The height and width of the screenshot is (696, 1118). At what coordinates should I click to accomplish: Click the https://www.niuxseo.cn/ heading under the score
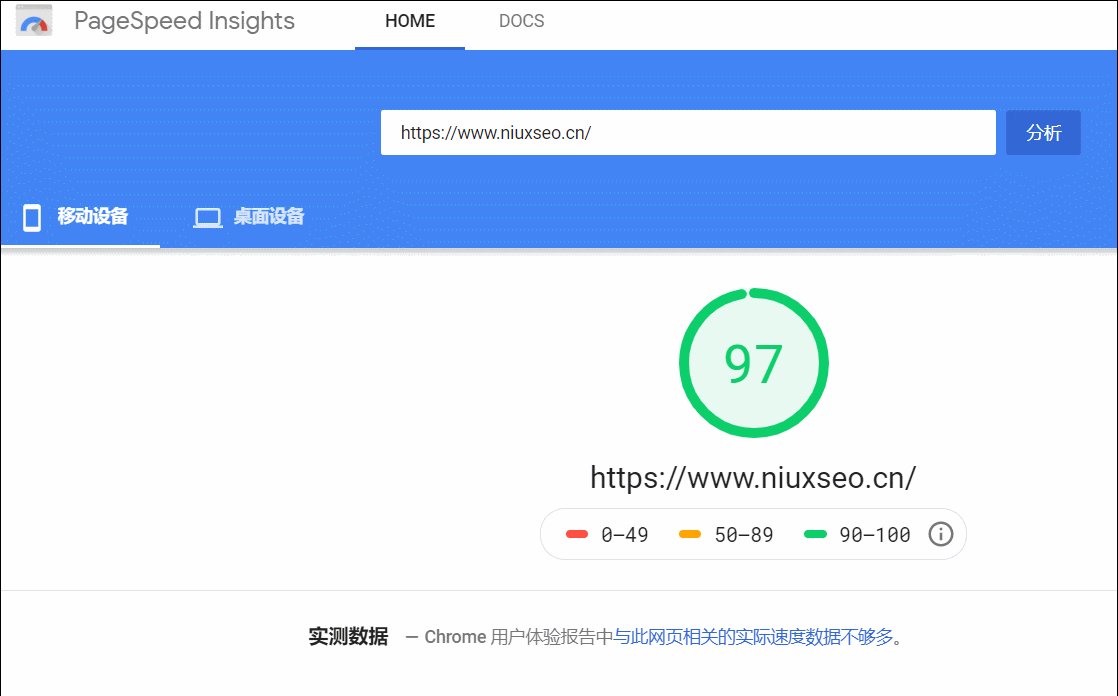point(753,478)
